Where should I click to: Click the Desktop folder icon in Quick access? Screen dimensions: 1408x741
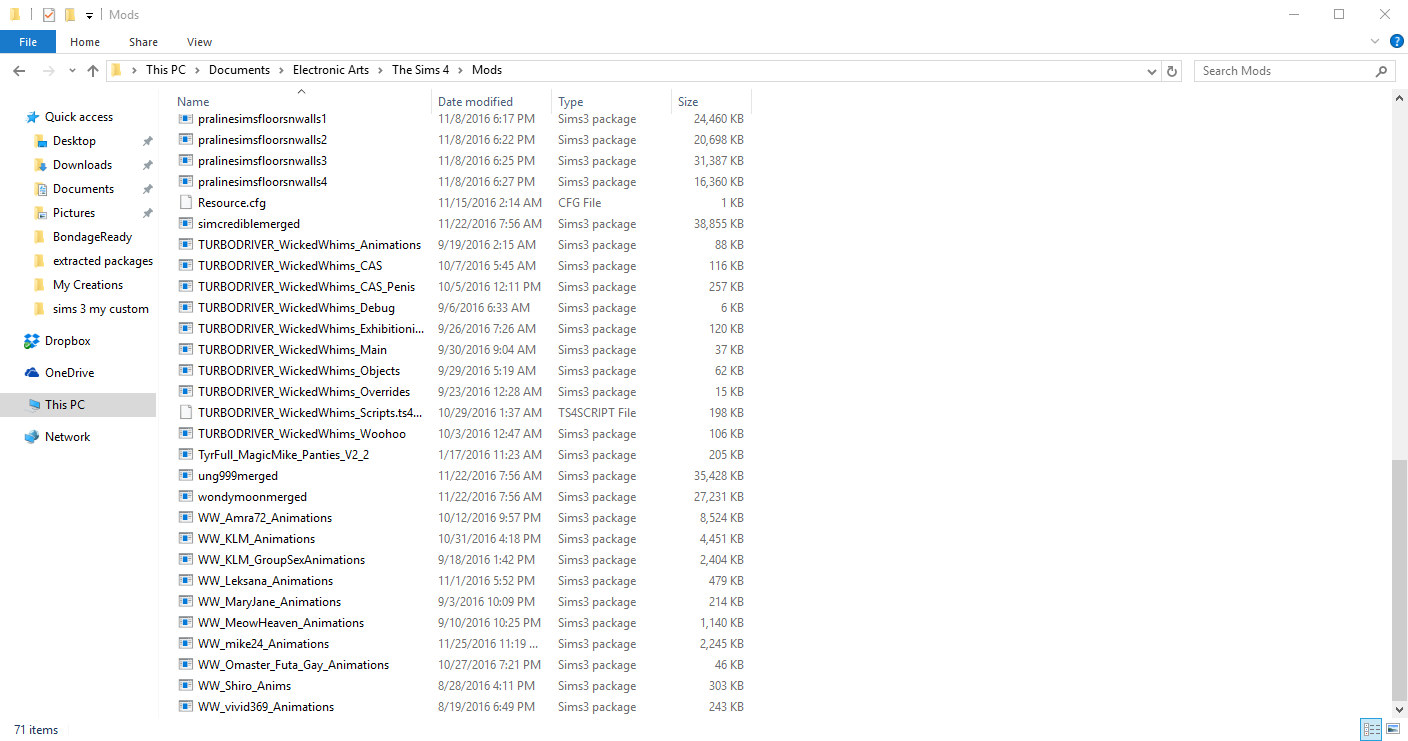pyautogui.click(x=40, y=141)
